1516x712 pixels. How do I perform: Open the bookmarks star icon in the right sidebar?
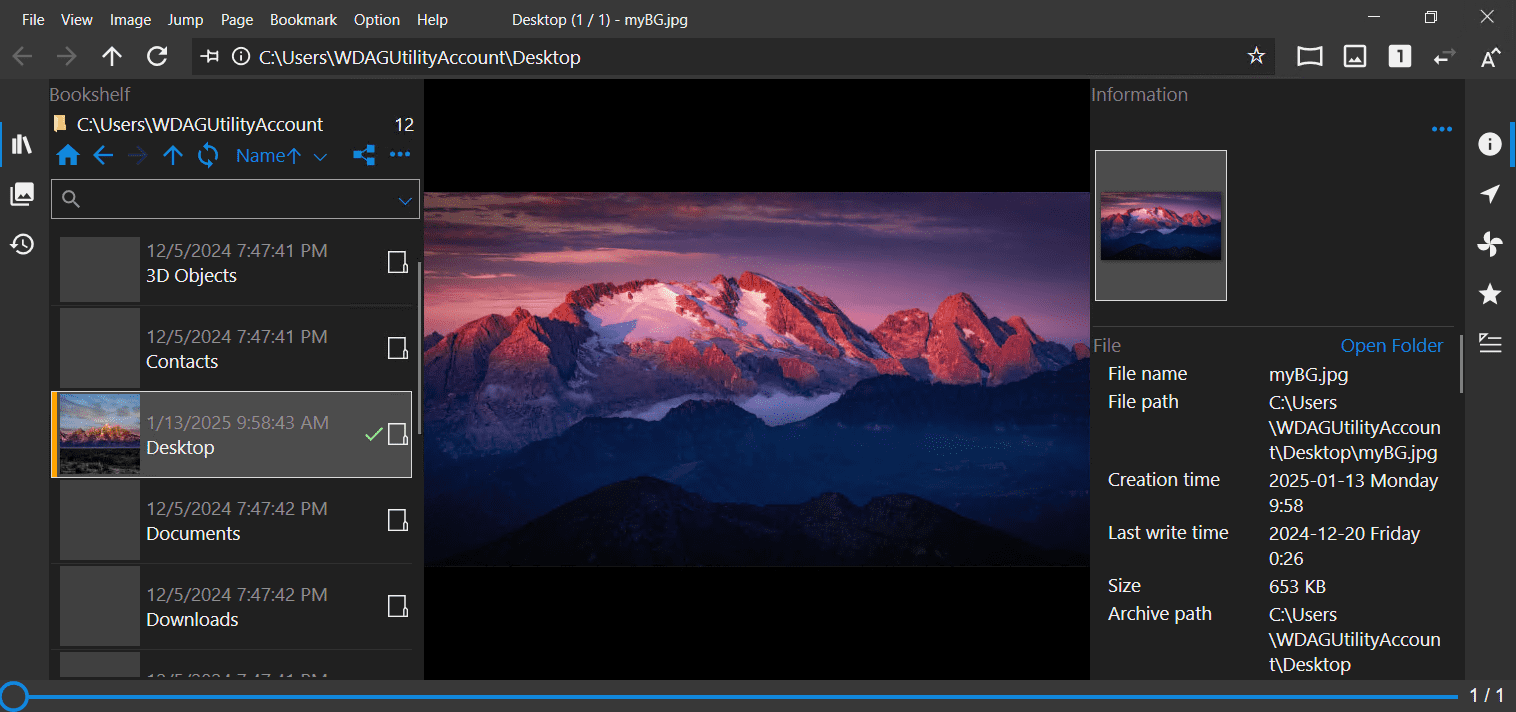coord(1490,294)
